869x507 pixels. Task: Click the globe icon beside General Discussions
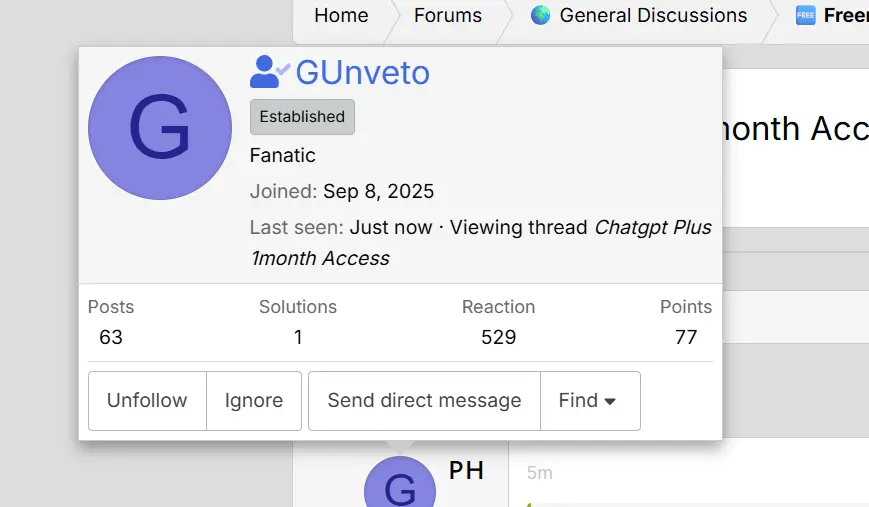540,15
